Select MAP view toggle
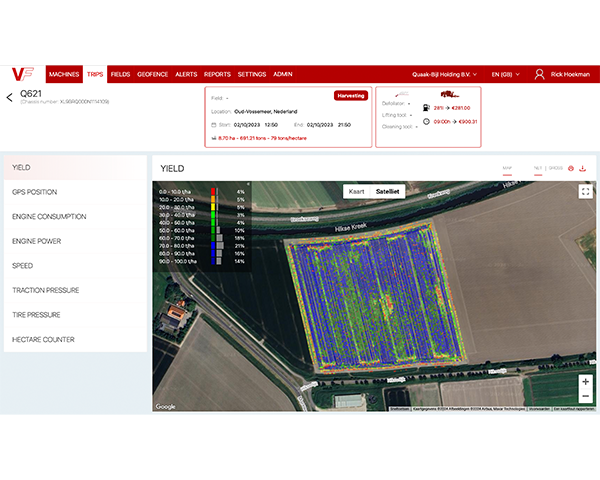The image size is (600, 480). click(x=507, y=168)
